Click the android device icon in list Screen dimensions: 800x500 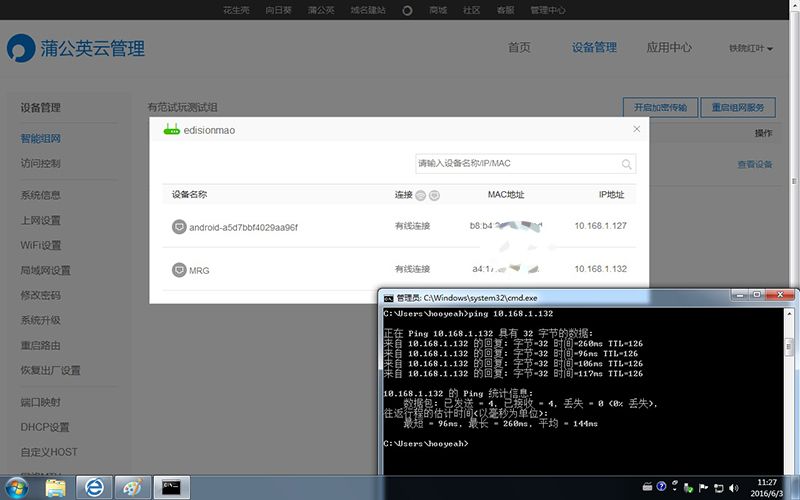[x=179, y=227]
